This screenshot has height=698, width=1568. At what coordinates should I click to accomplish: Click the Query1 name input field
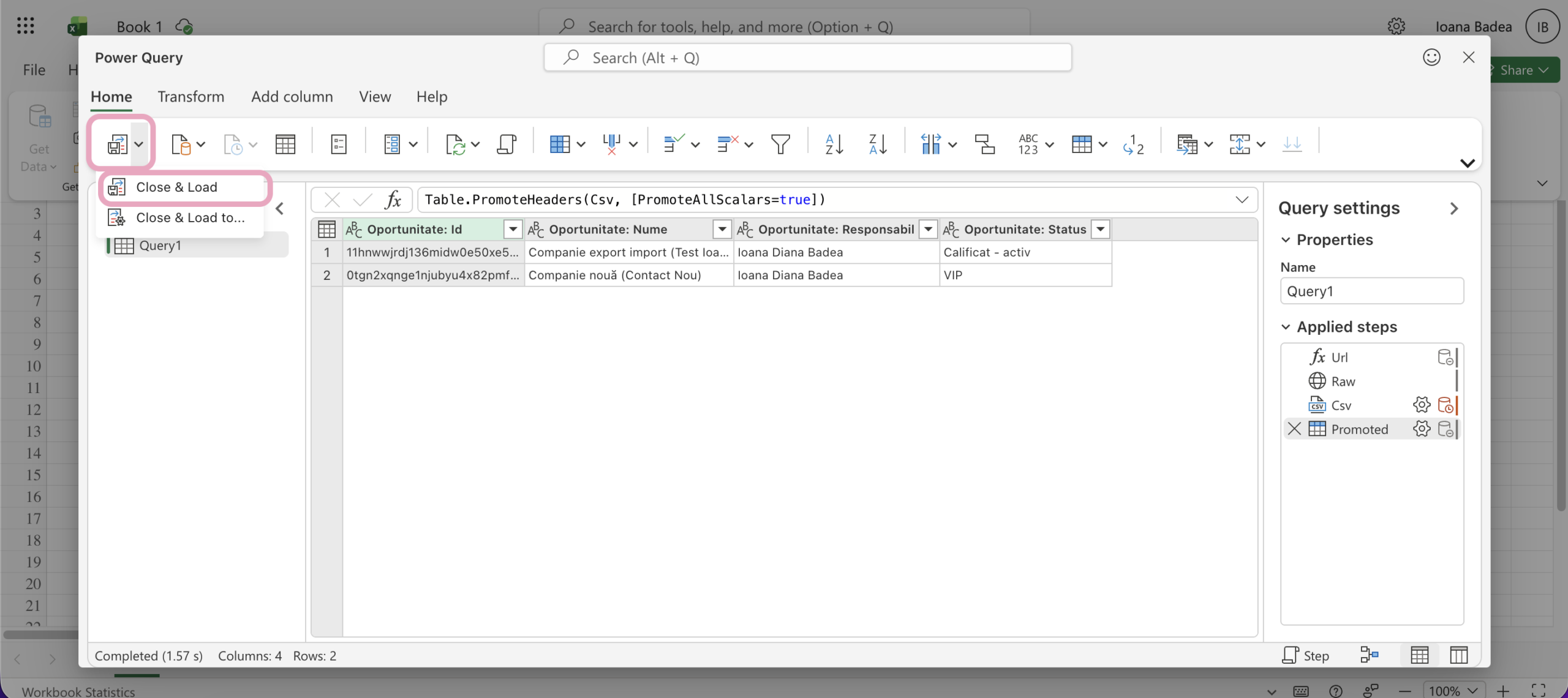[x=1371, y=291]
